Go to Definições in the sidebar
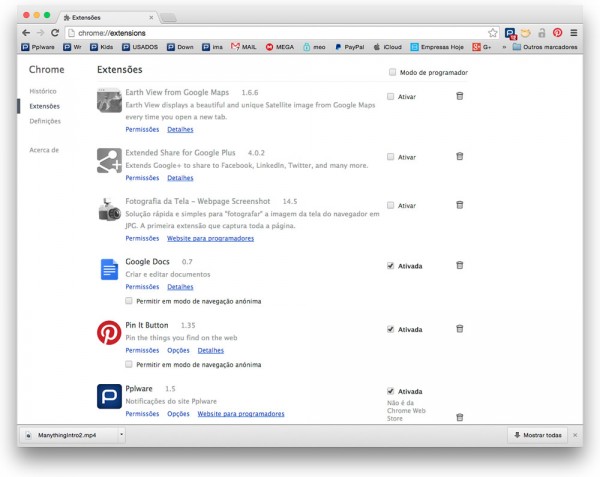 (x=45, y=121)
